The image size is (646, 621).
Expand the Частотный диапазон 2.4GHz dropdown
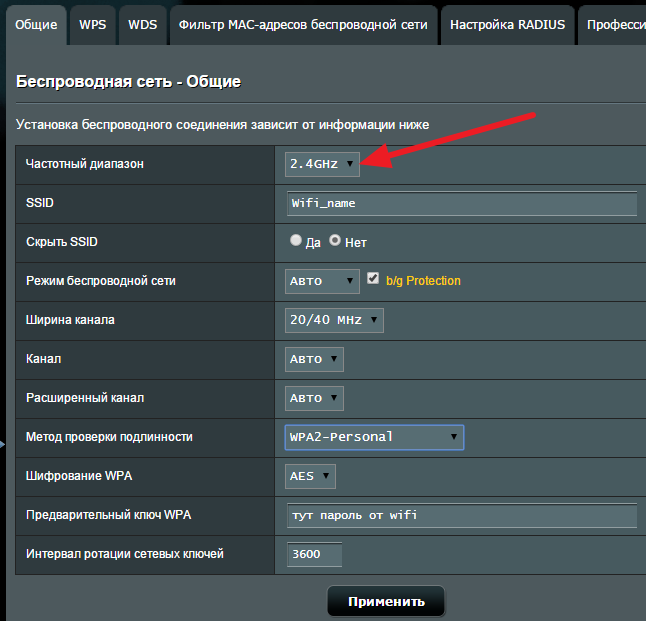click(x=321, y=163)
